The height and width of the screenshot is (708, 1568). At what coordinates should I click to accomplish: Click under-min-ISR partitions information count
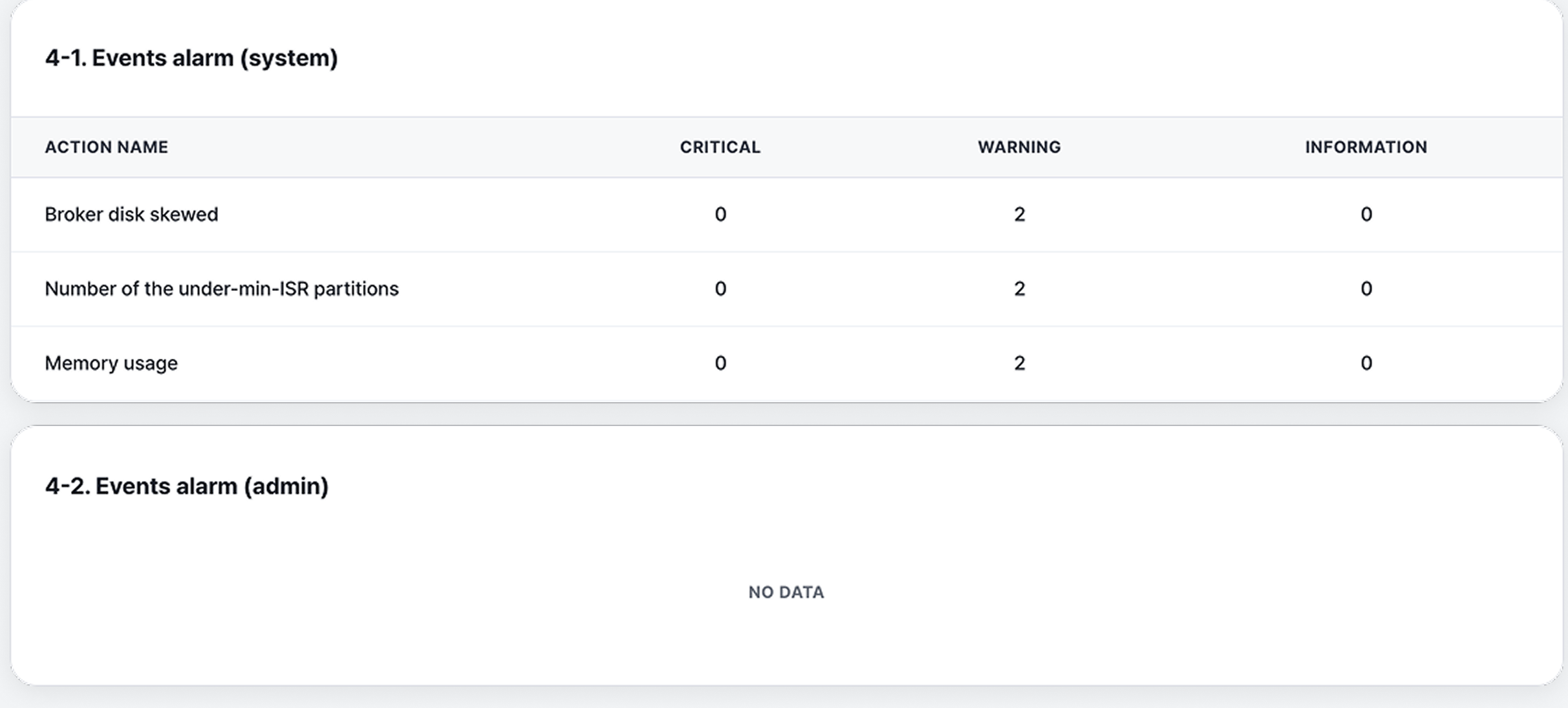[1366, 289]
